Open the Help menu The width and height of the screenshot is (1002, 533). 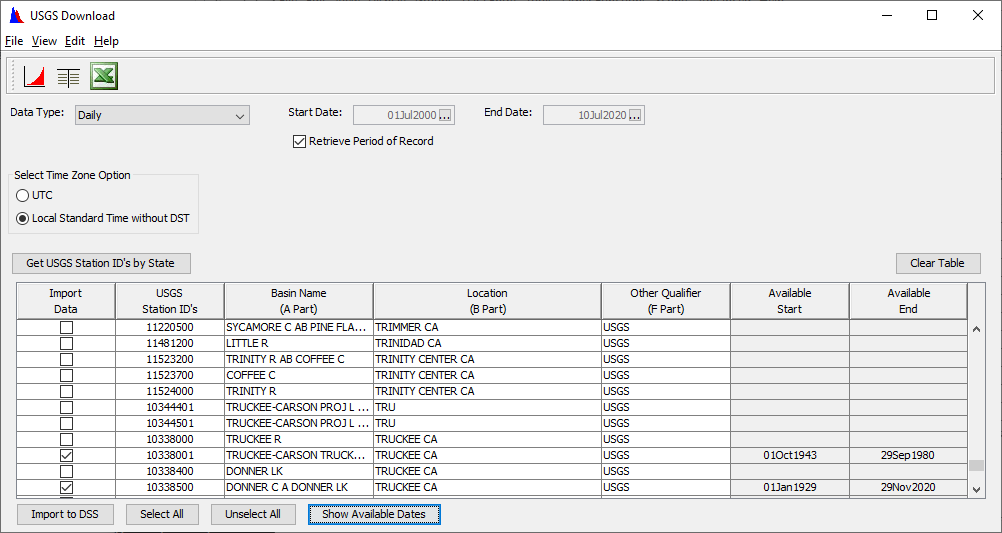point(106,41)
